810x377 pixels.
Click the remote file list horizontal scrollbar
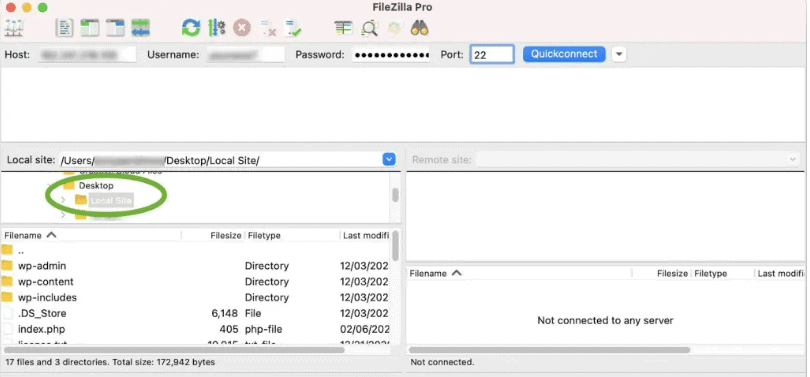(550, 350)
